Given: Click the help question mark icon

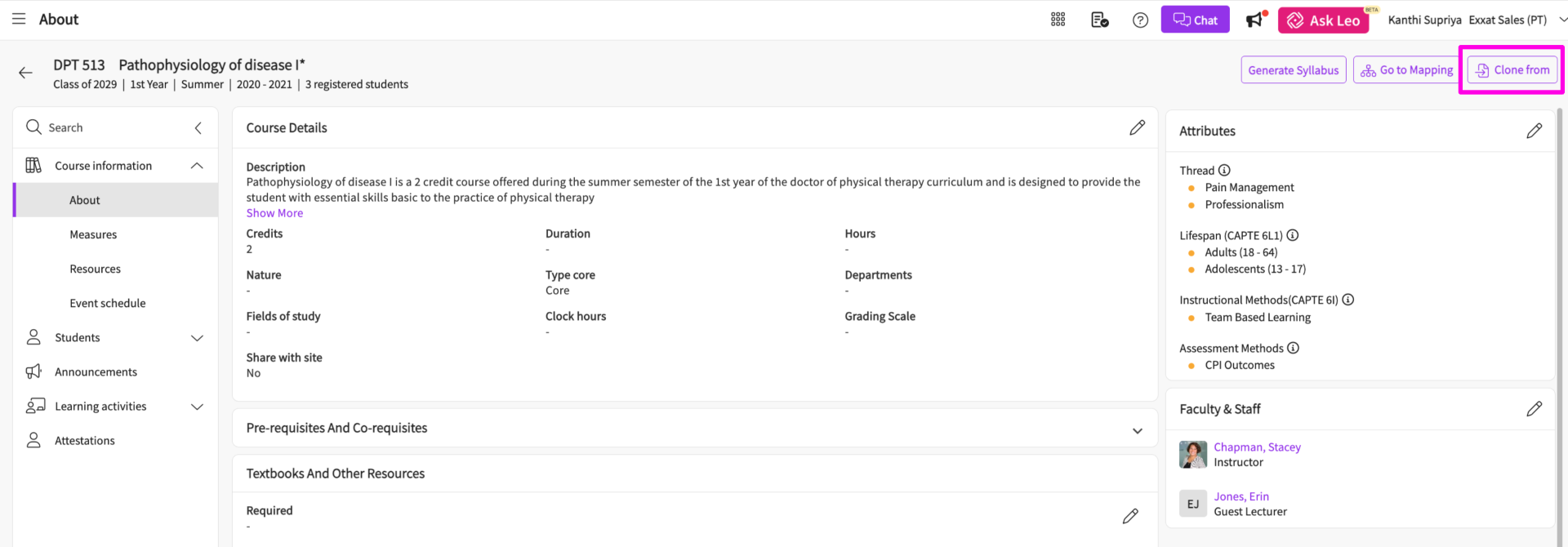Looking at the screenshot, I should 1140,20.
